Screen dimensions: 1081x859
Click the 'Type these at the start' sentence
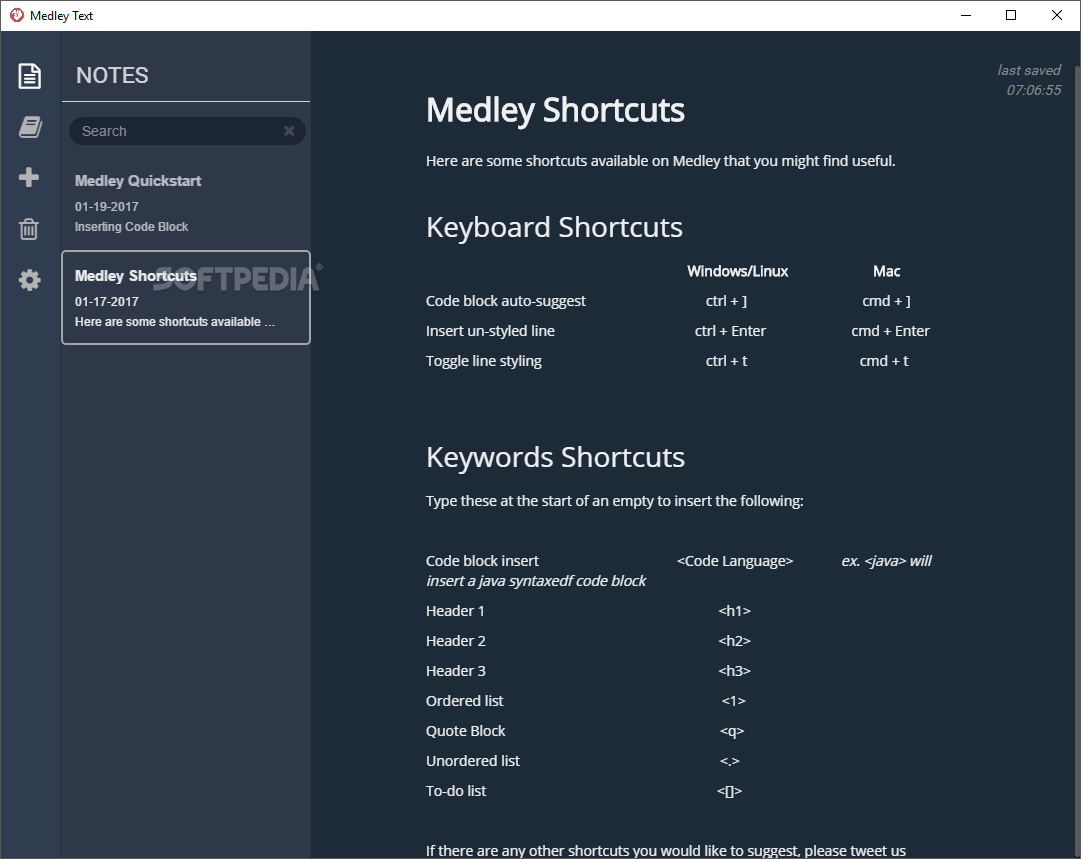614,501
